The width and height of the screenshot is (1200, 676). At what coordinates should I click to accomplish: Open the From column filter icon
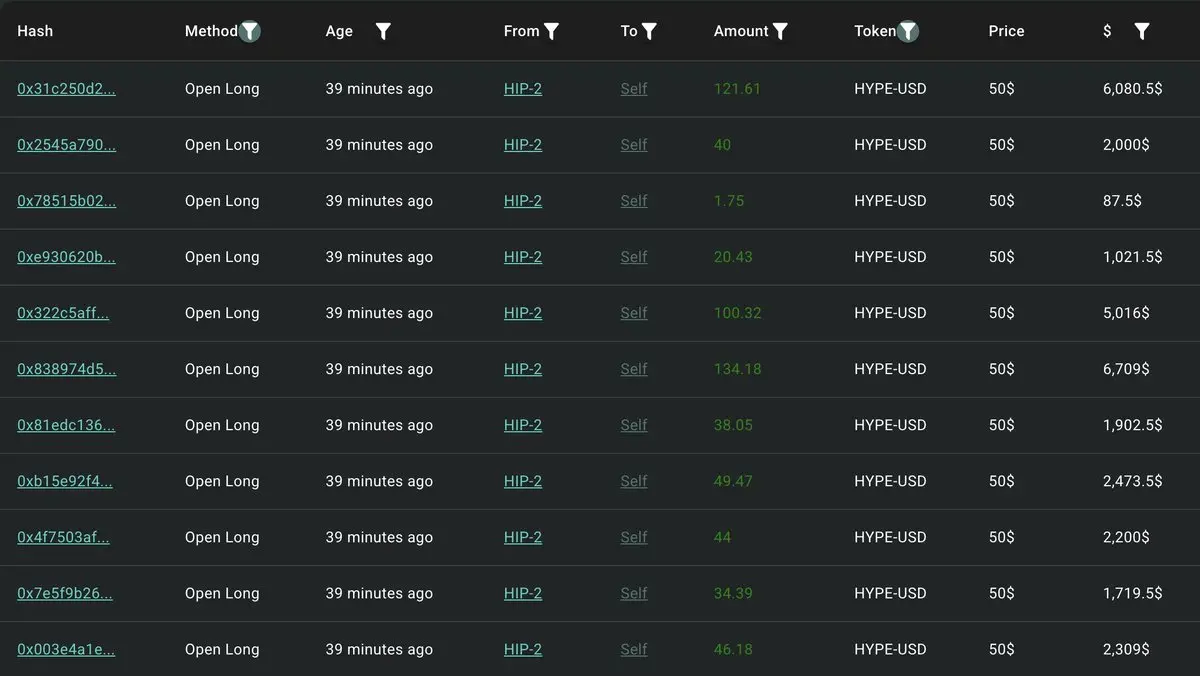click(x=551, y=31)
